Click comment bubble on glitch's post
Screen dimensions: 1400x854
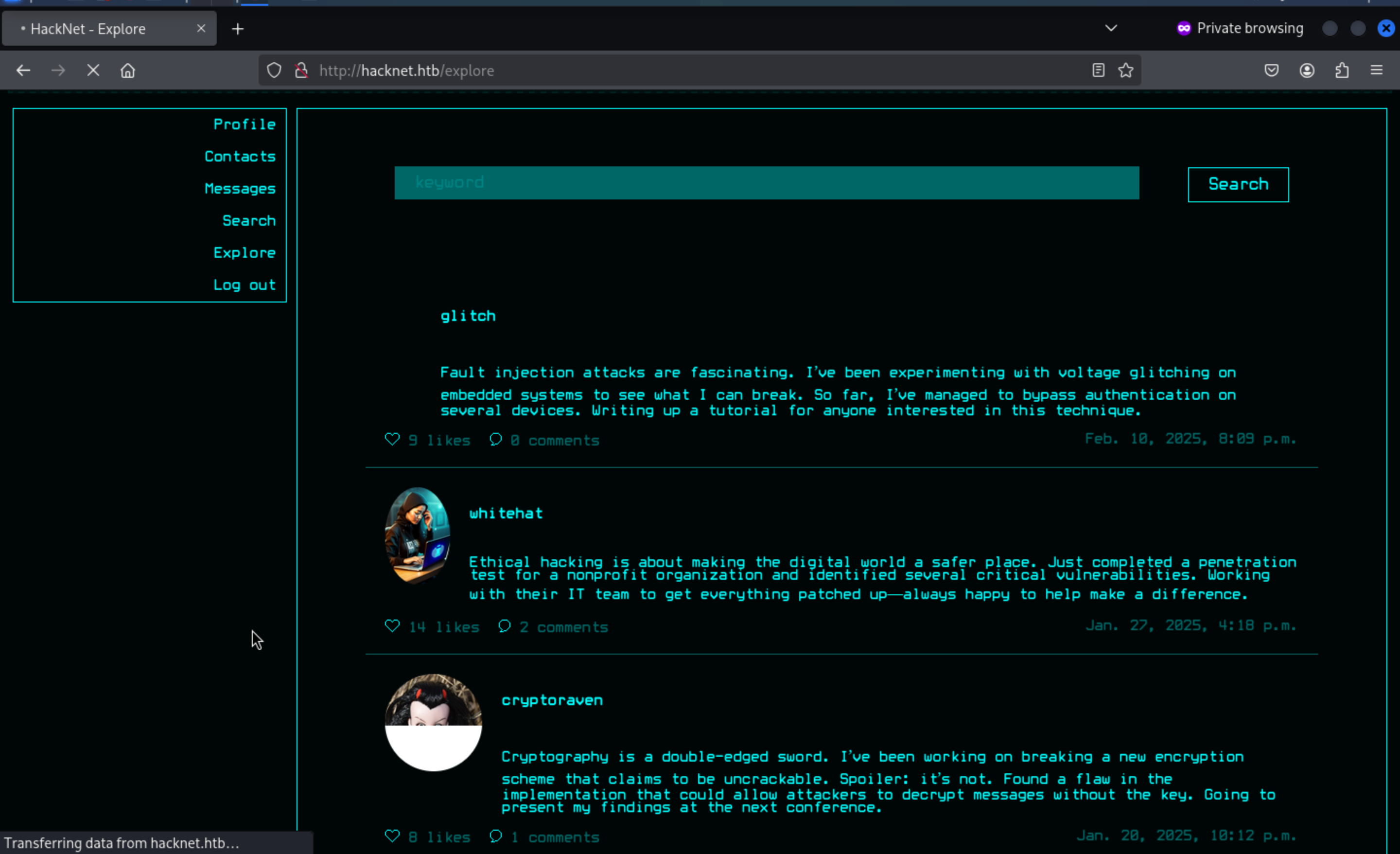[x=495, y=440]
